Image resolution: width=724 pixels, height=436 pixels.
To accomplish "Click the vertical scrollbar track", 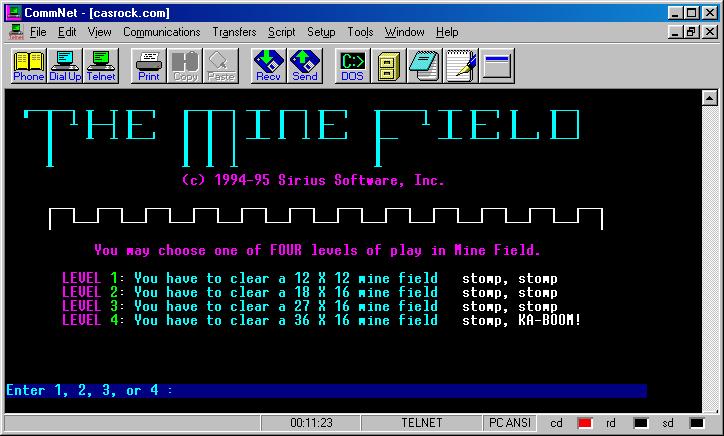I will (x=709, y=259).
